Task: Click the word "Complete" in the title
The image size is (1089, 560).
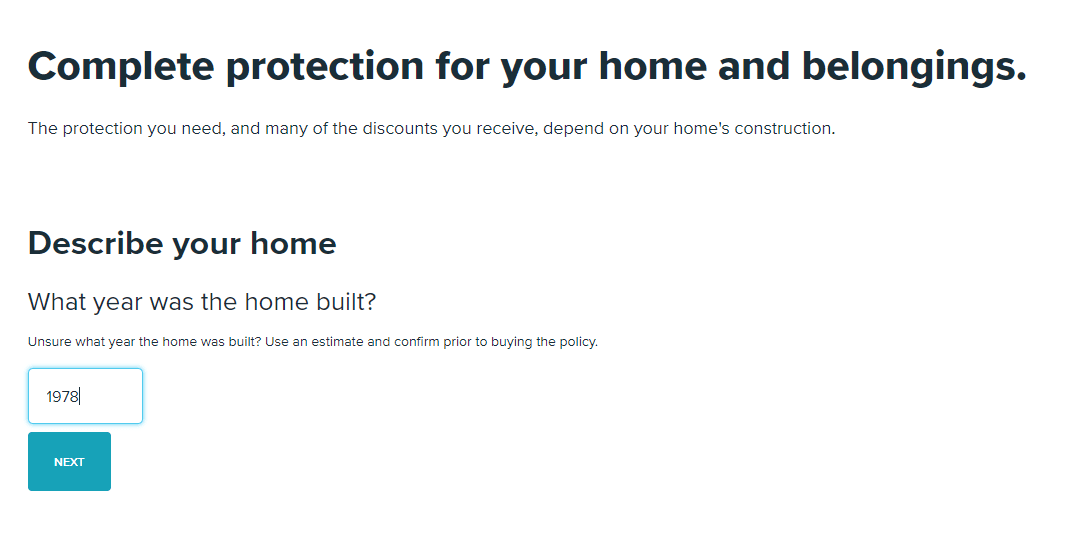Action: pos(121,67)
